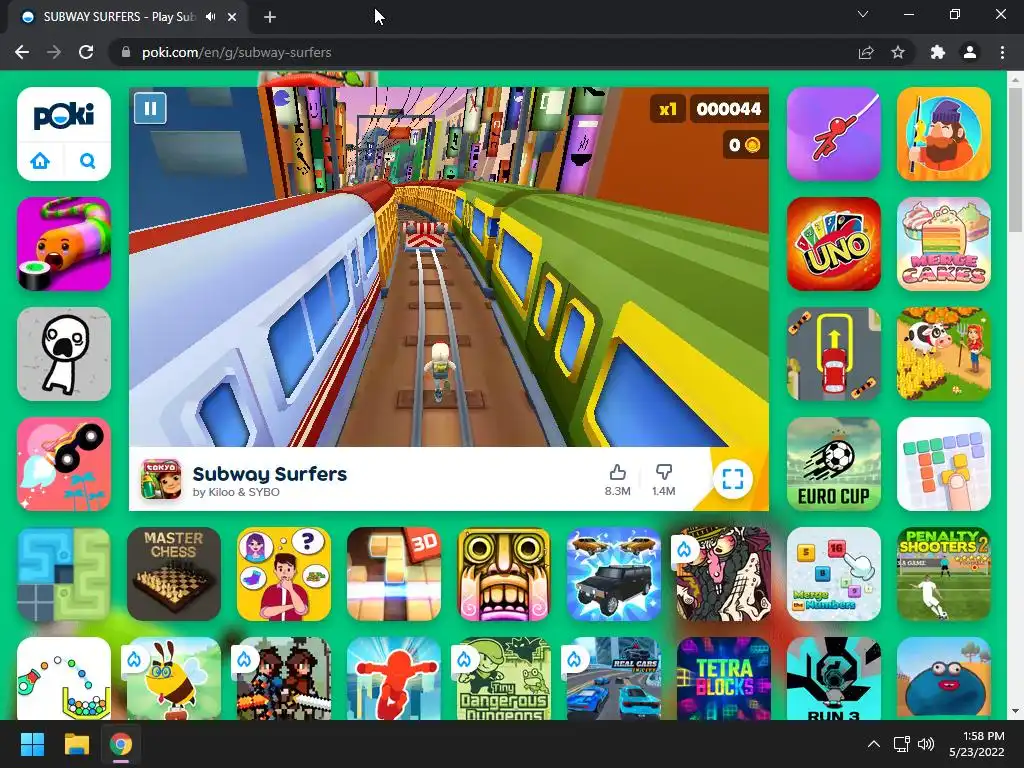Open the monster truck palm tree game
Screen dimensions: 1024x768
tap(64, 464)
